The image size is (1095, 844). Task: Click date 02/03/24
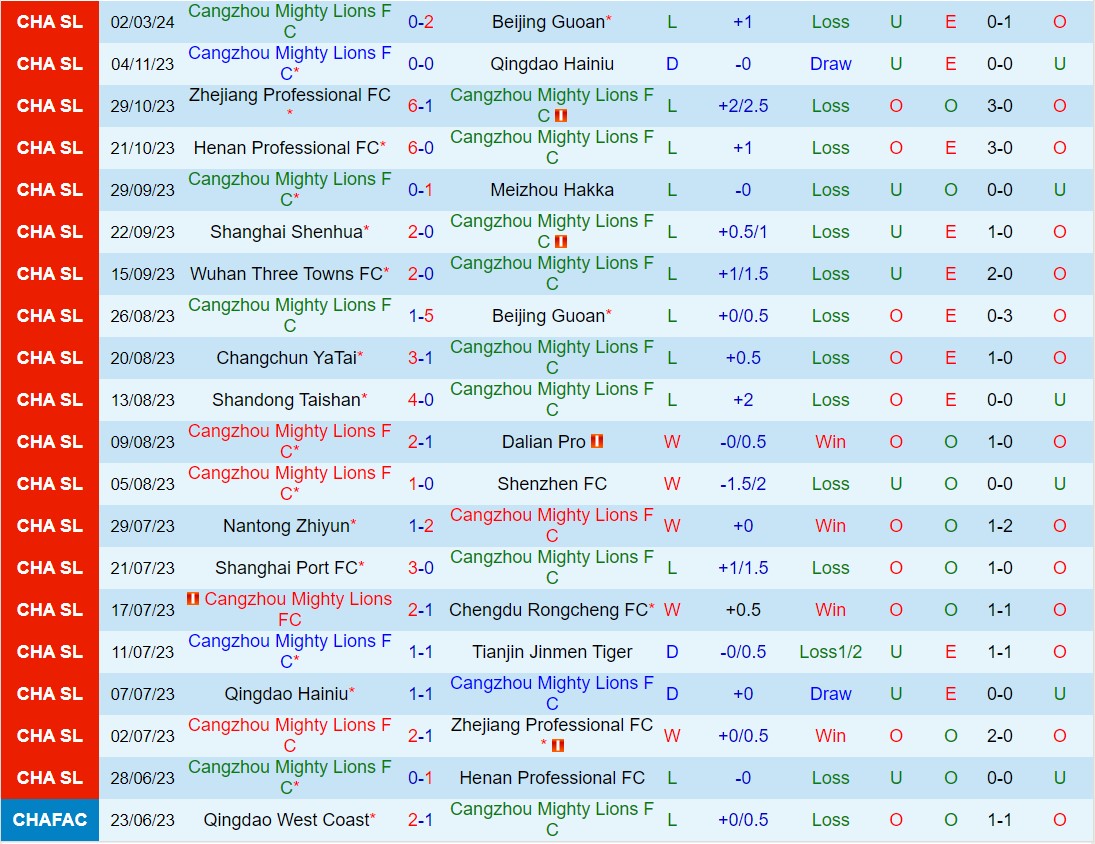[142, 22]
